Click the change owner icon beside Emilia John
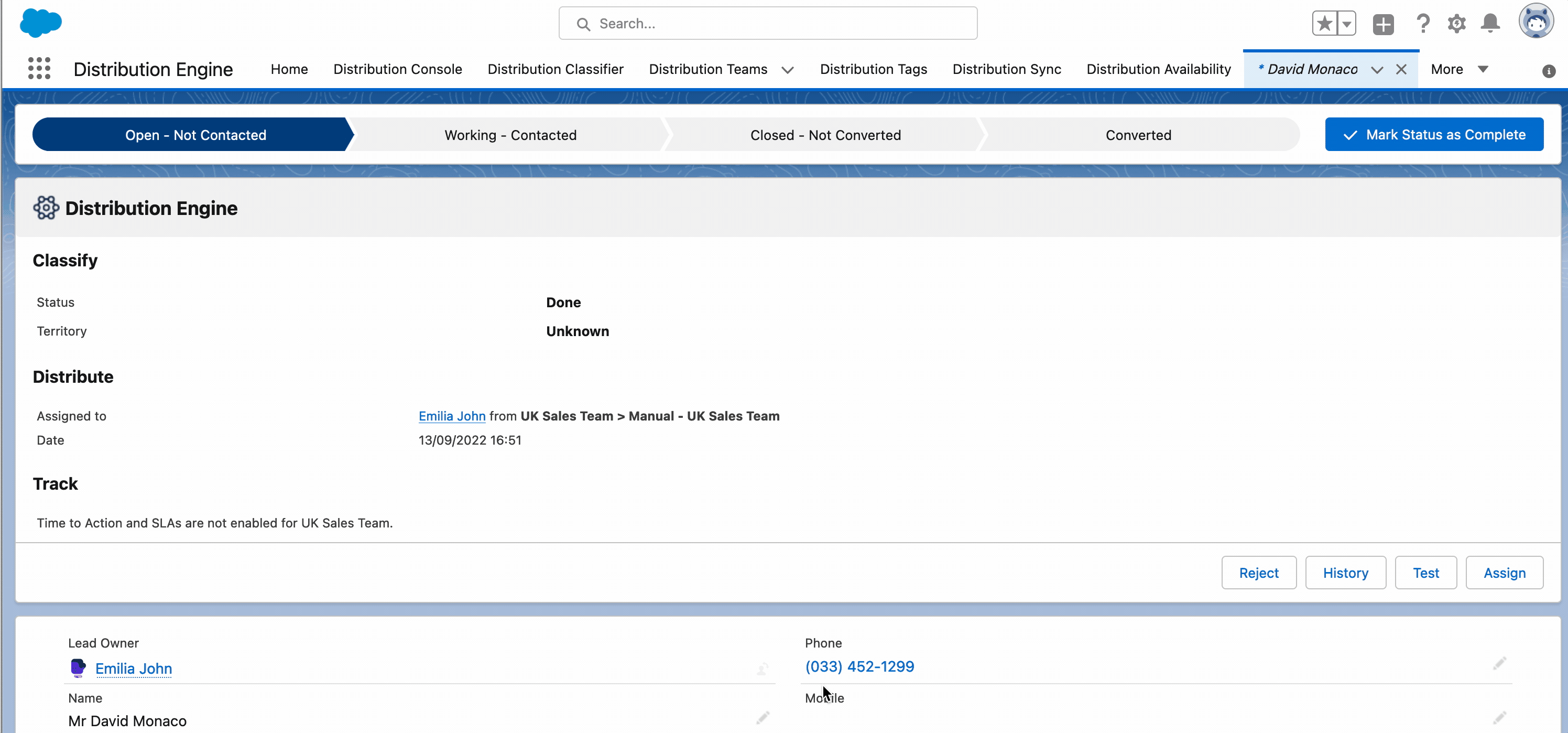 pos(762,669)
